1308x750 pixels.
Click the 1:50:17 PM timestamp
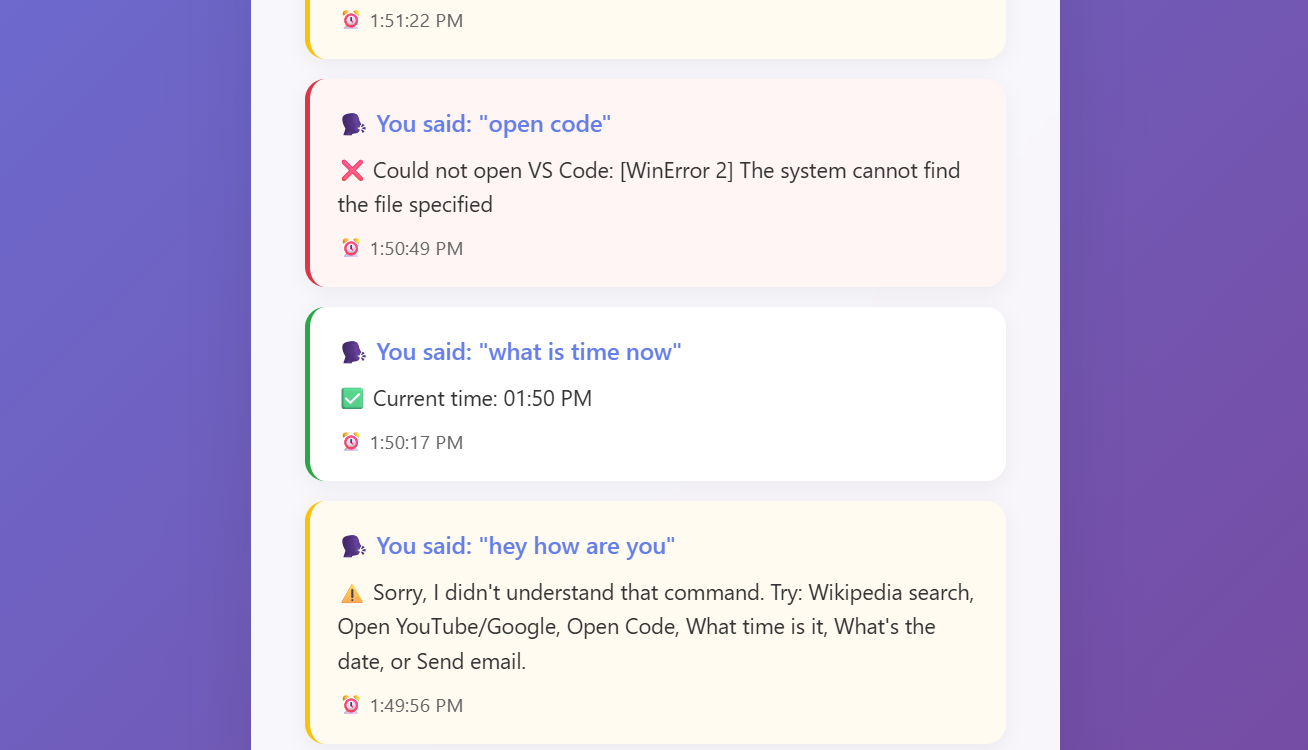416,442
